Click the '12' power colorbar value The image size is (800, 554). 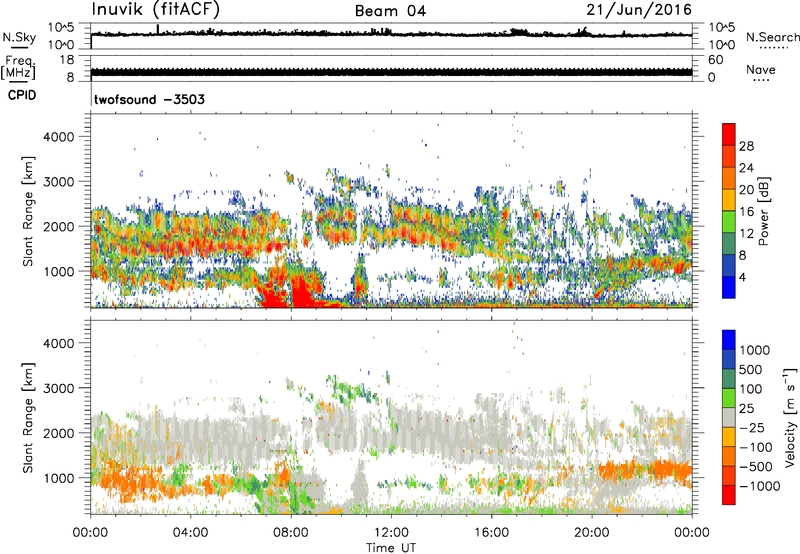point(746,234)
